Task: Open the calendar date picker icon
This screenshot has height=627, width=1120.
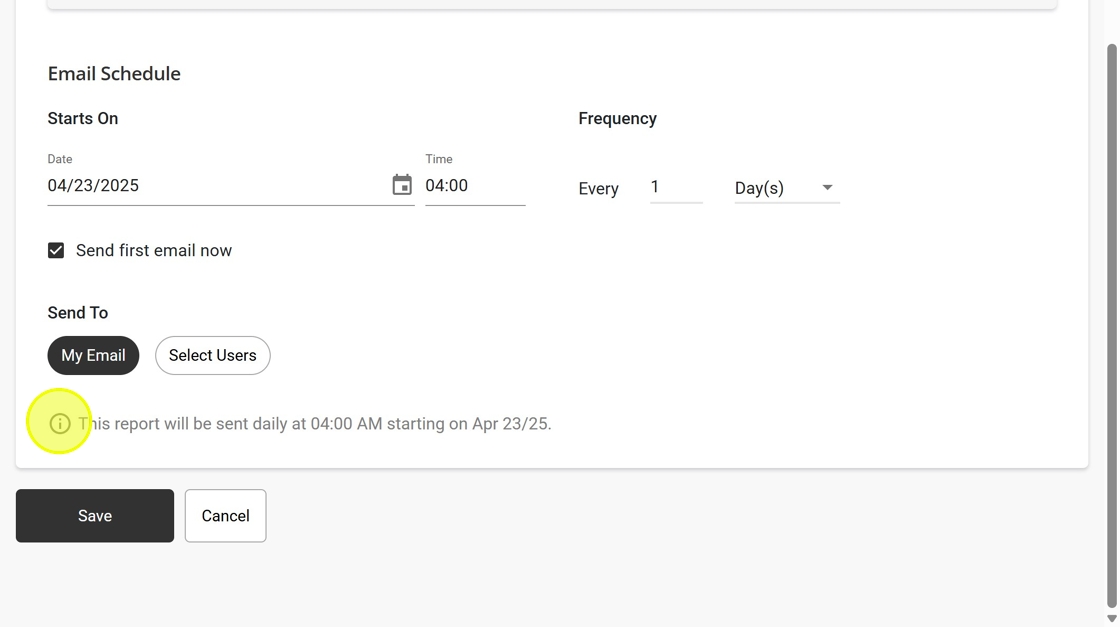Action: (402, 185)
